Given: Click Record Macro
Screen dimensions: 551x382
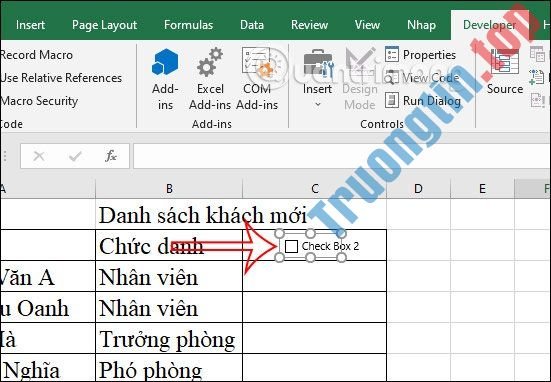Looking at the screenshot, I should [37, 55].
